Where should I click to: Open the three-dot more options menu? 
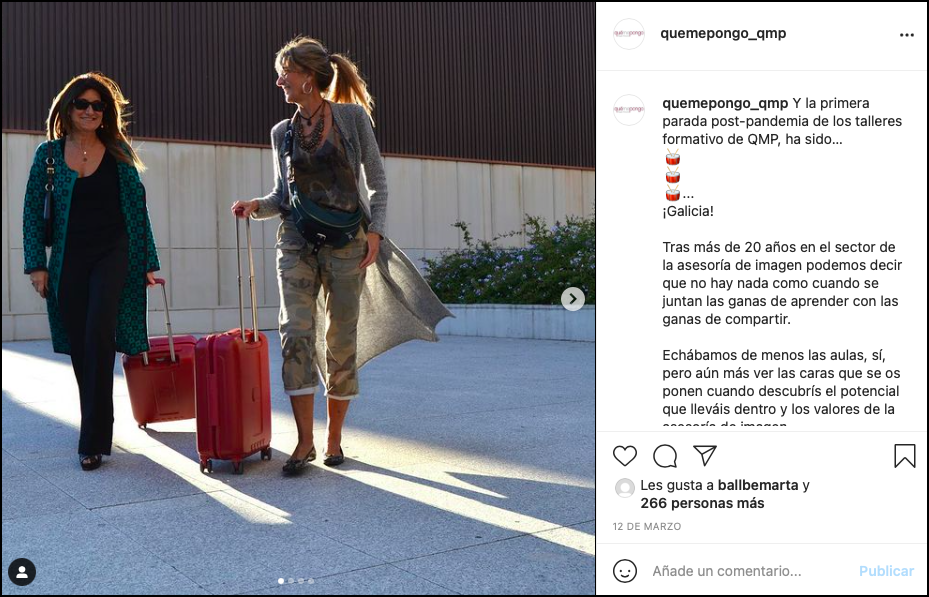(x=906, y=35)
